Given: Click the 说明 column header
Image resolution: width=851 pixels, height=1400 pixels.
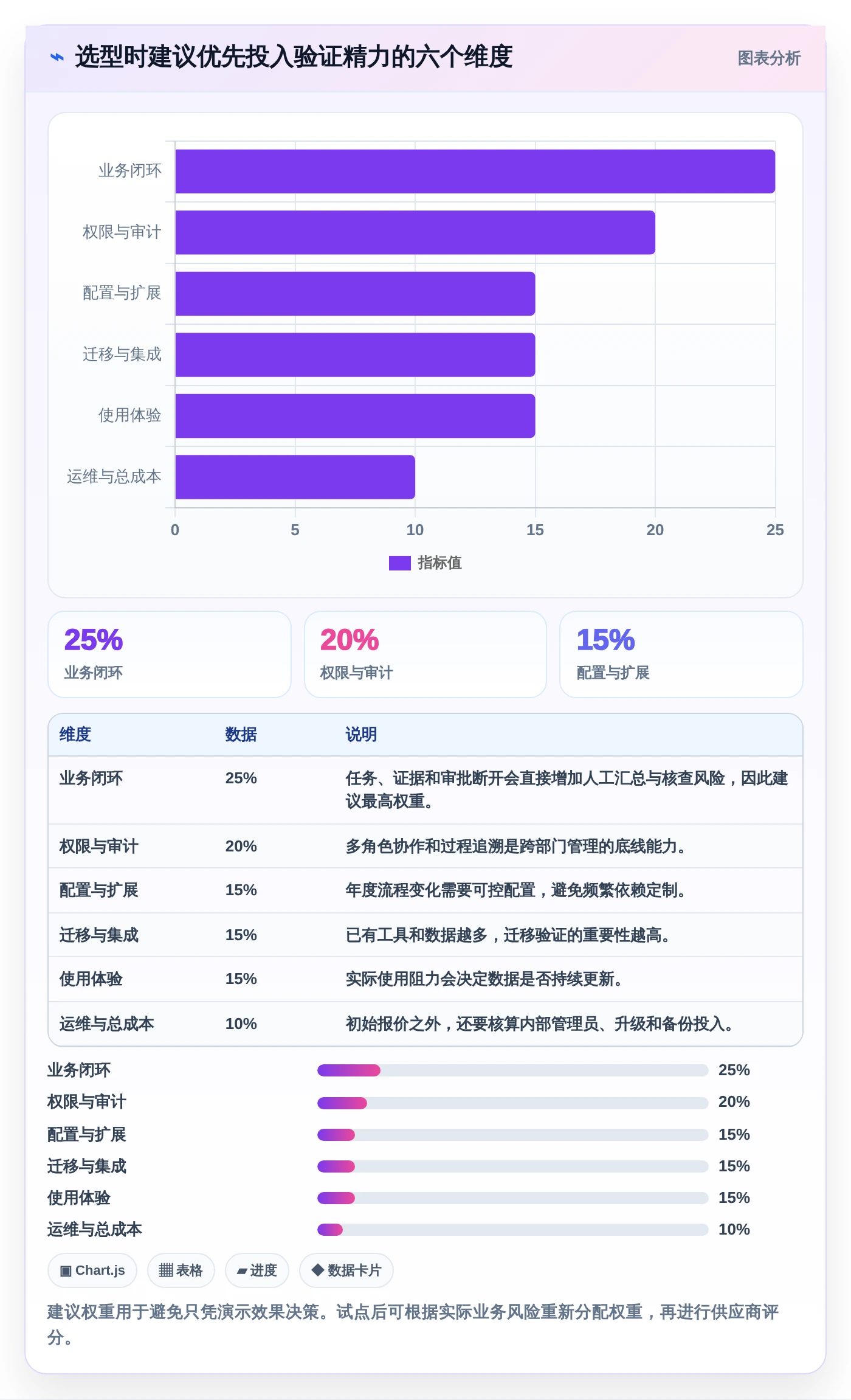Looking at the screenshot, I should tap(362, 735).
